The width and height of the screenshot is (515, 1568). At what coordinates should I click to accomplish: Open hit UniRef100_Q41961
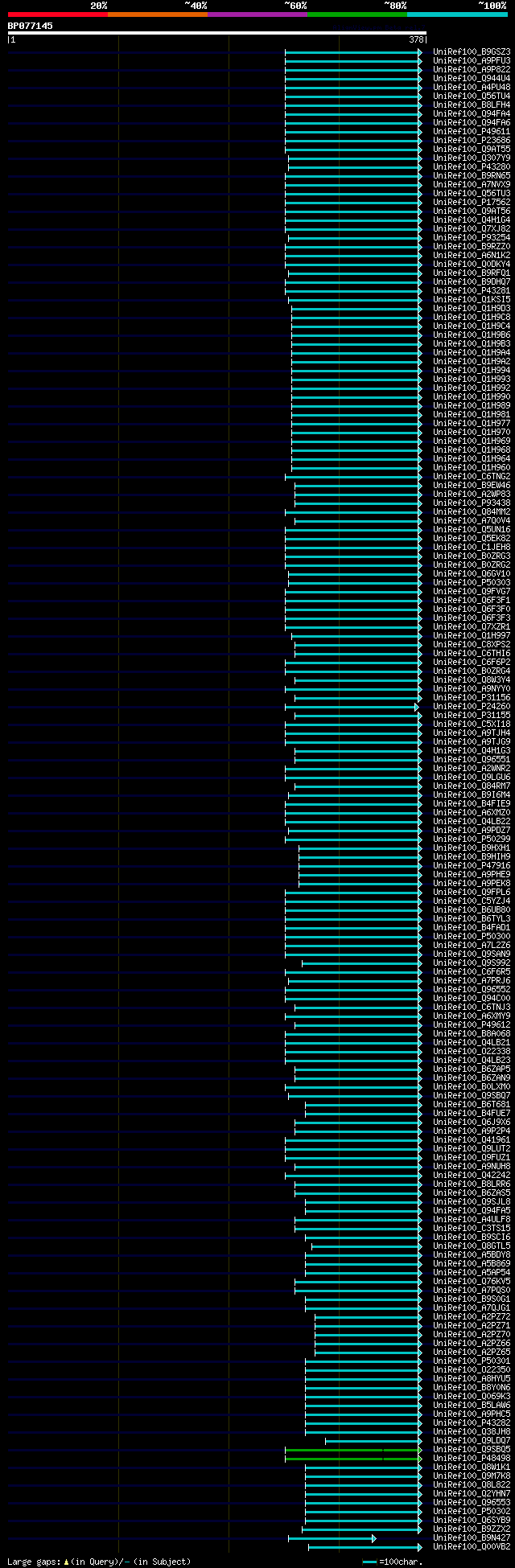coord(472,1139)
